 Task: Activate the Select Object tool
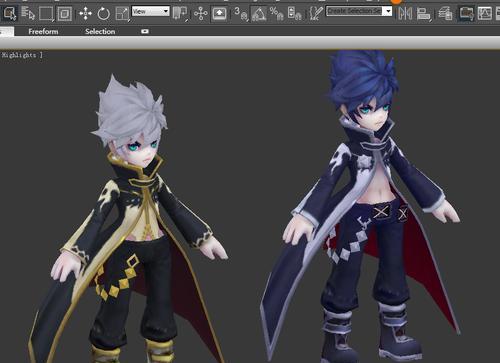pos(10,13)
